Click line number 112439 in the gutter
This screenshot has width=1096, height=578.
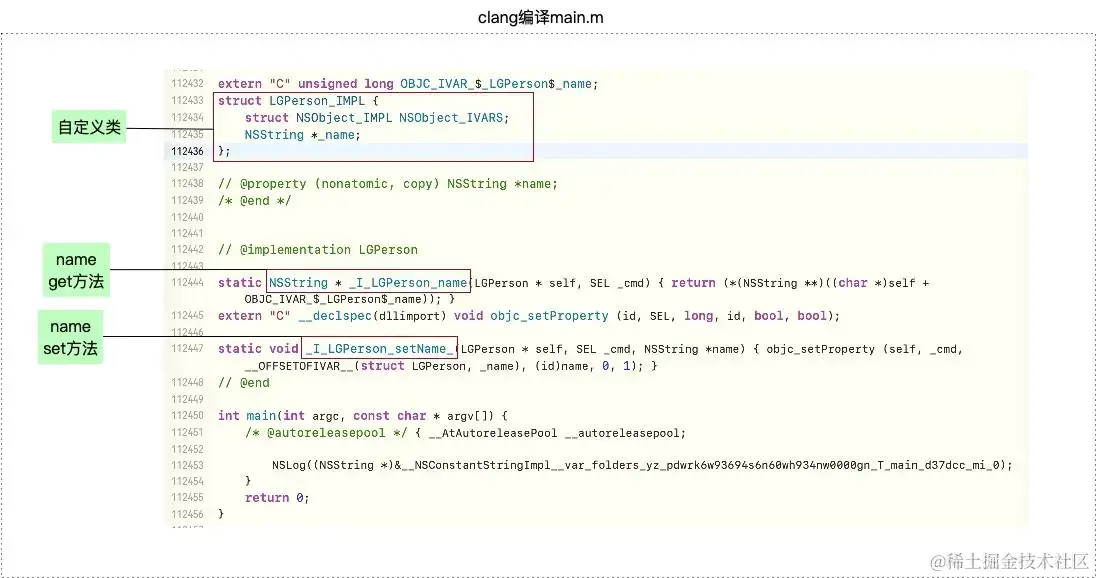[x=187, y=200]
